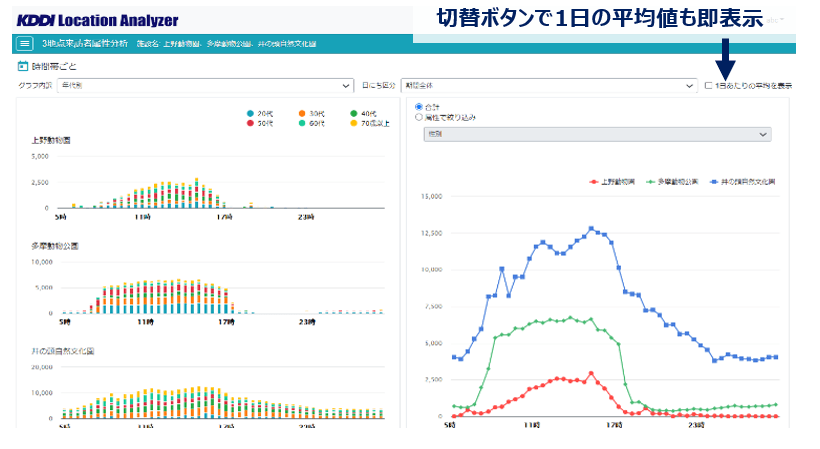820x449 pixels.
Task: Open the 日にち区分 dropdown
Action: click(548, 86)
